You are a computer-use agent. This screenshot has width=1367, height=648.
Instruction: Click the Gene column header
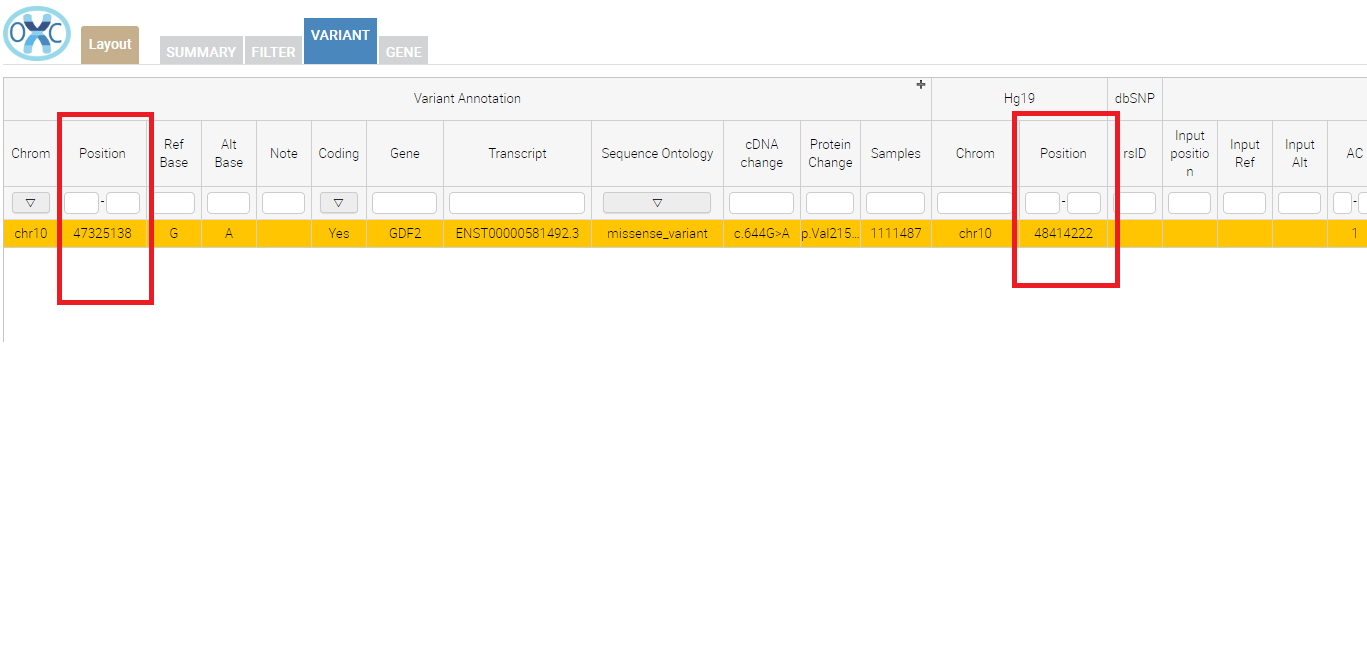[x=404, y=153]
